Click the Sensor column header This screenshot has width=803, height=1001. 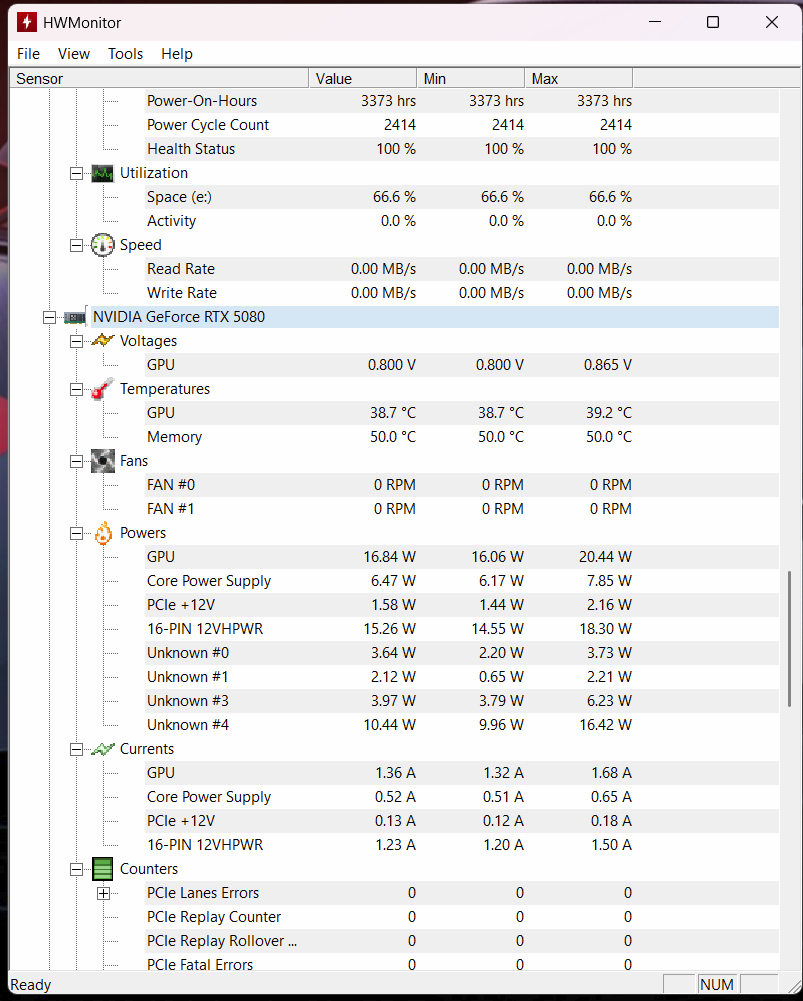pyautogui.click(x=159, y=79)
